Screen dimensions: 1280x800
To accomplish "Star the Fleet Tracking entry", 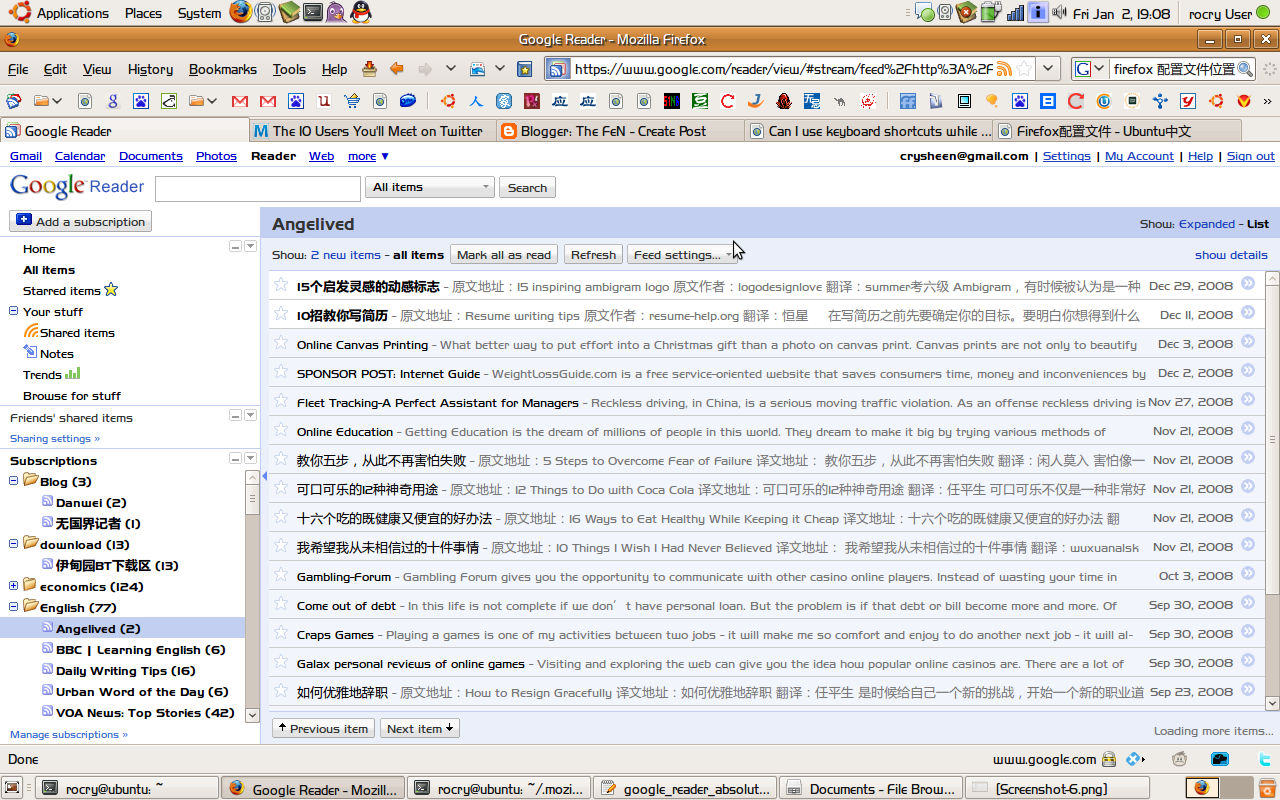I will tap(281, 401).
